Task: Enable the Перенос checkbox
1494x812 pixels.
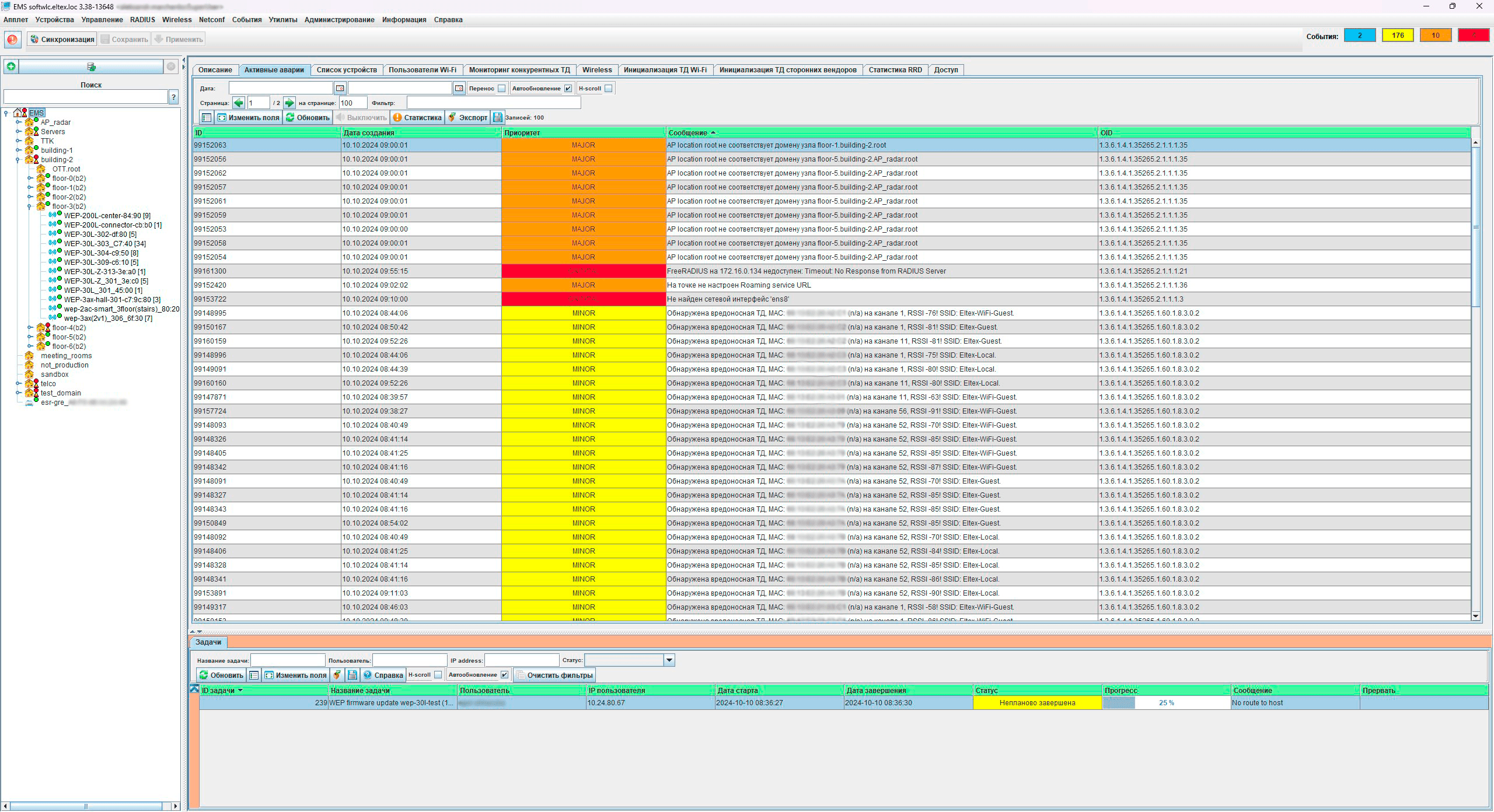Action: point(502,89)
